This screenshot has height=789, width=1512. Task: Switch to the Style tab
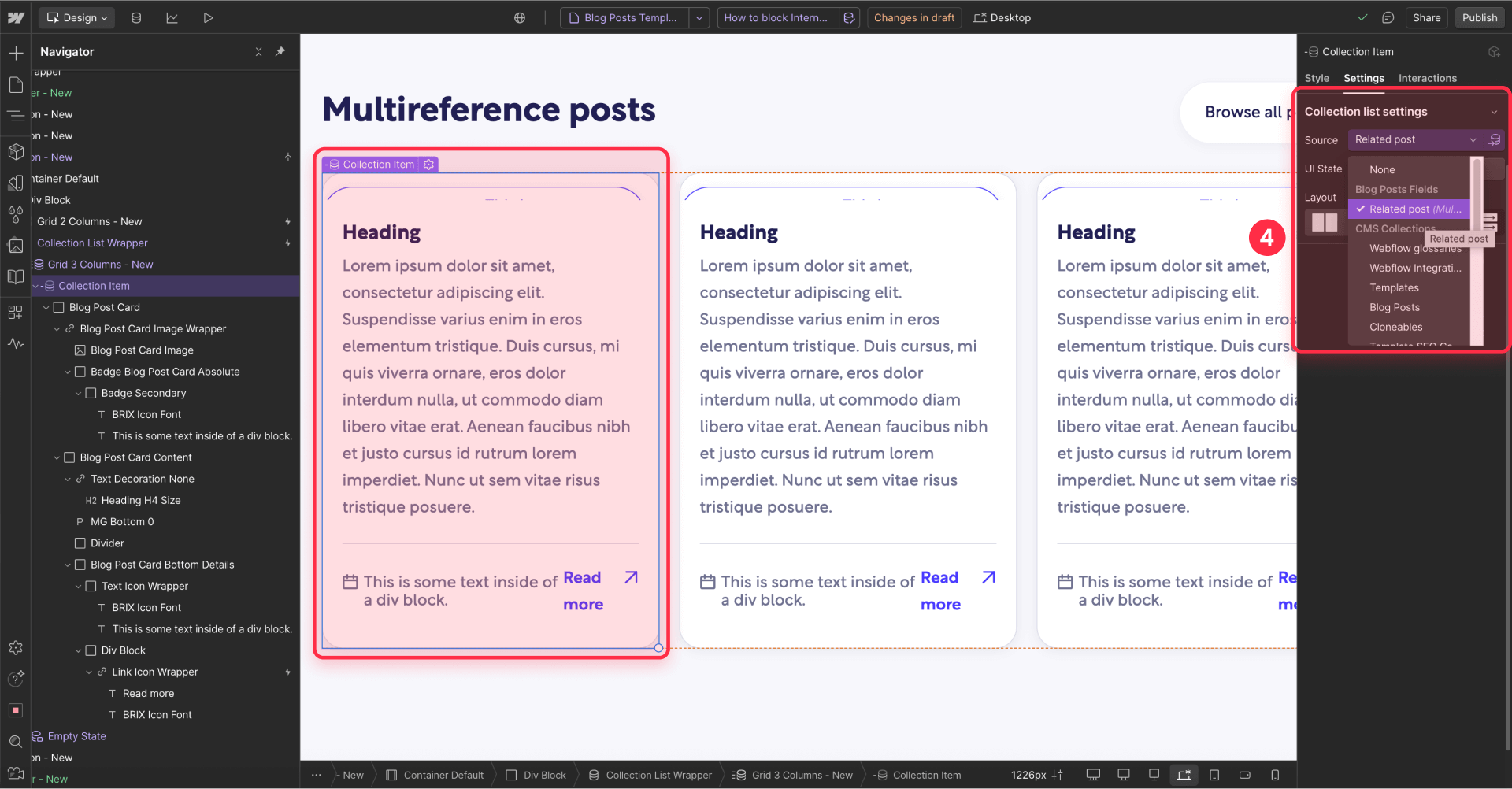(x=1317, y=78)
